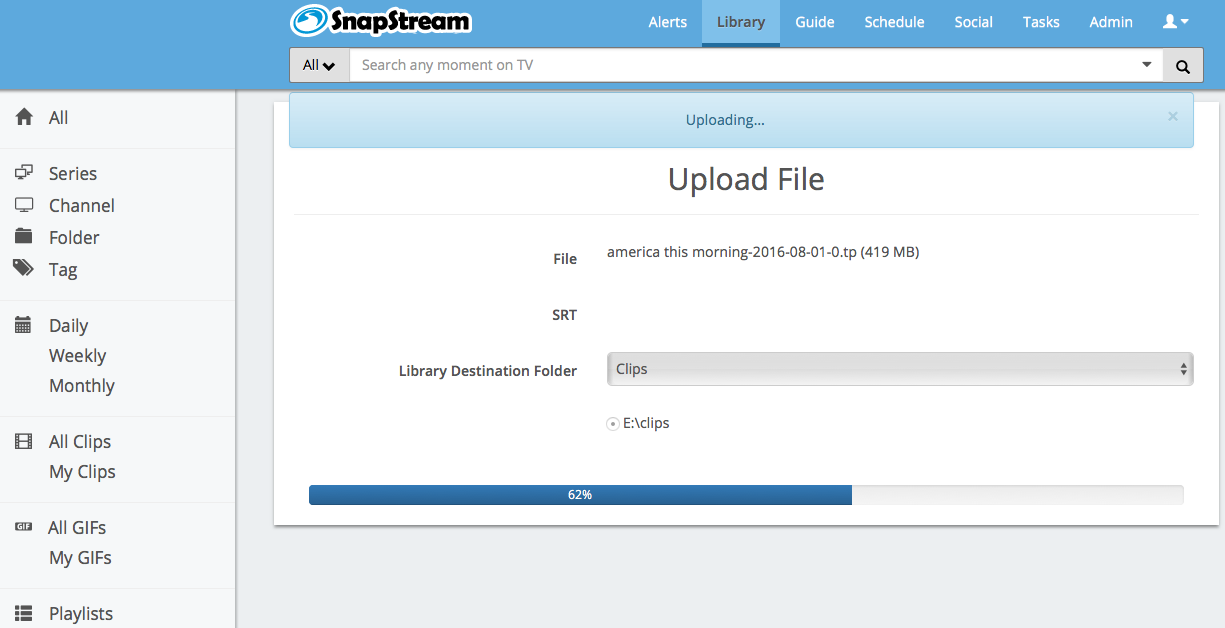Select the Social tab
The image size is (1225, 628).
coord(973,22)
